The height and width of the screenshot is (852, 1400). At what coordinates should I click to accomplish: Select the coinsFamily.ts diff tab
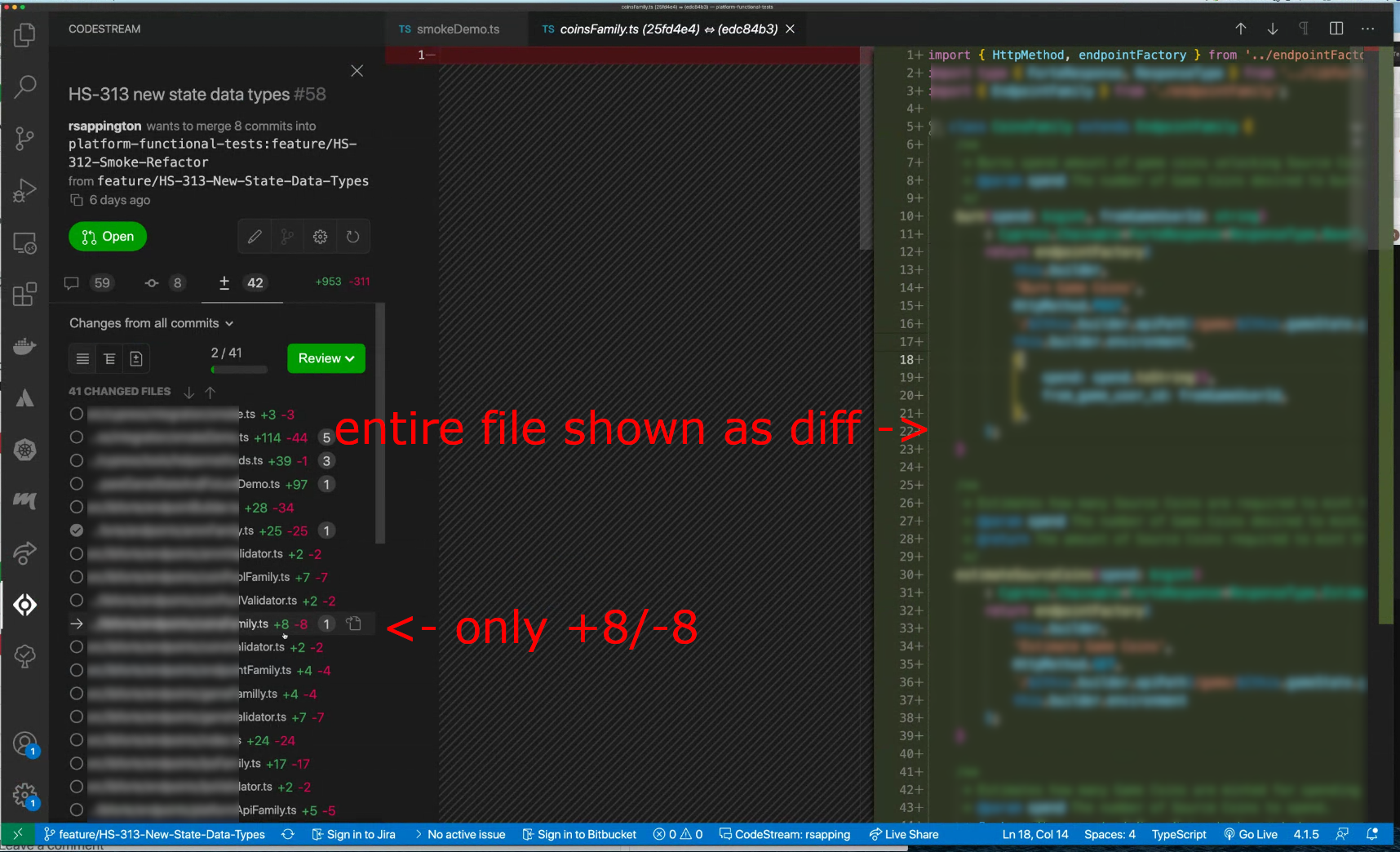pos(669,29)
